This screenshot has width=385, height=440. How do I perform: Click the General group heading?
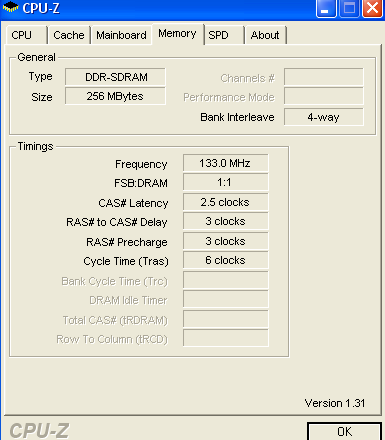(x=36, y=57)
